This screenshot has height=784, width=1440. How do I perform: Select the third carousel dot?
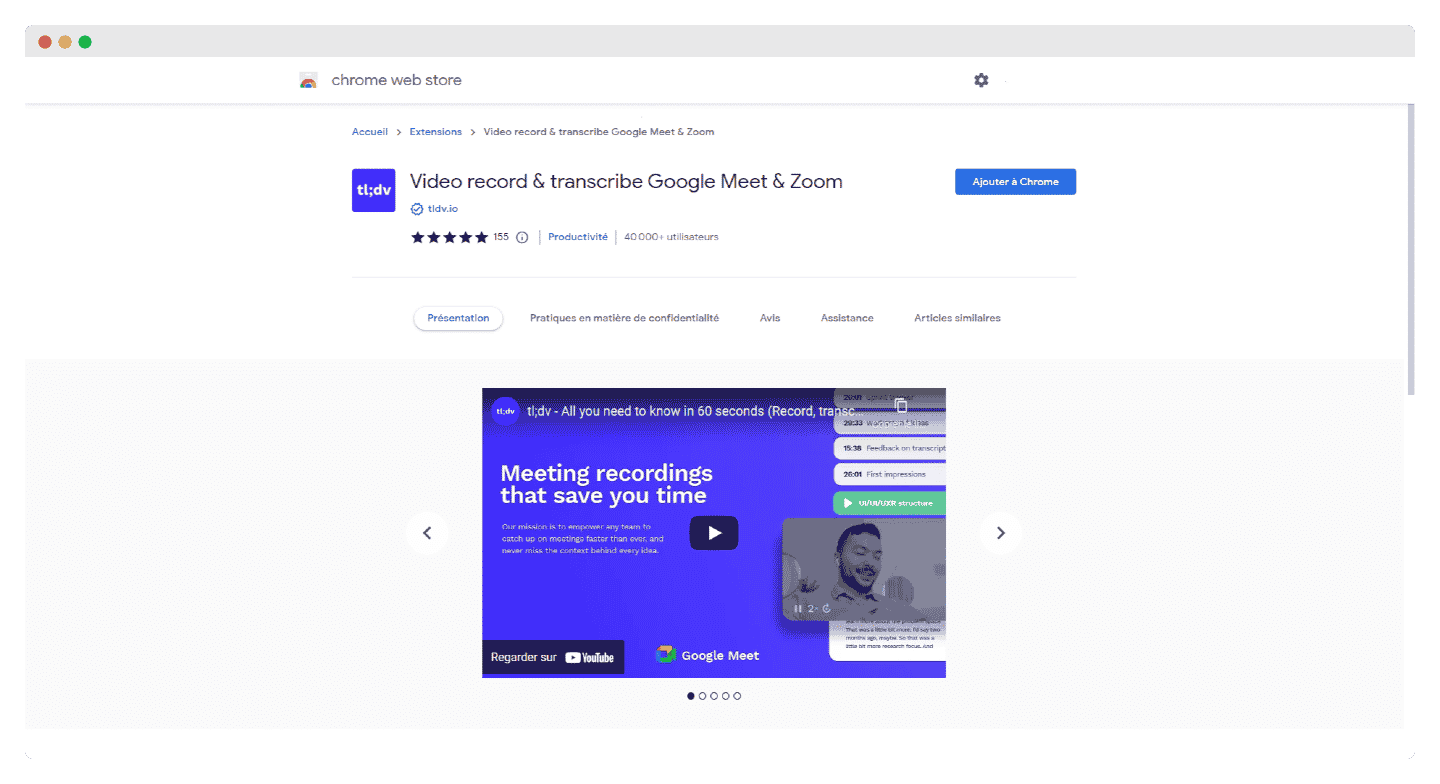point(714,696)
